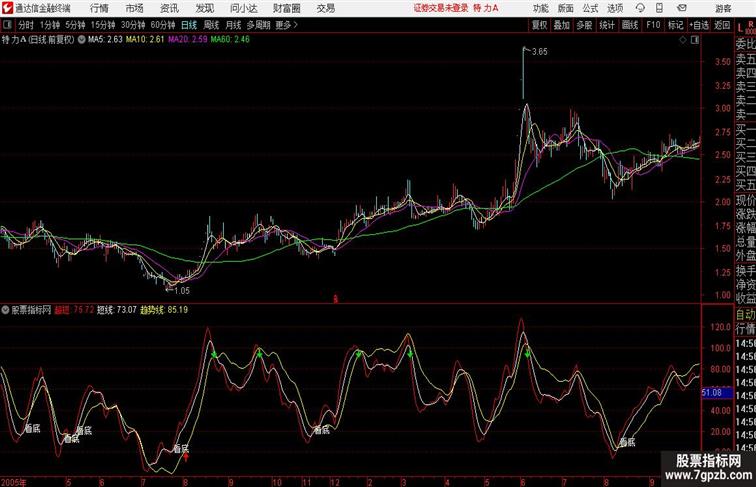Open the 公式 menu
The height and width of the screenshot is (487, 756).
pyautogui.click(x=590, y=8)
